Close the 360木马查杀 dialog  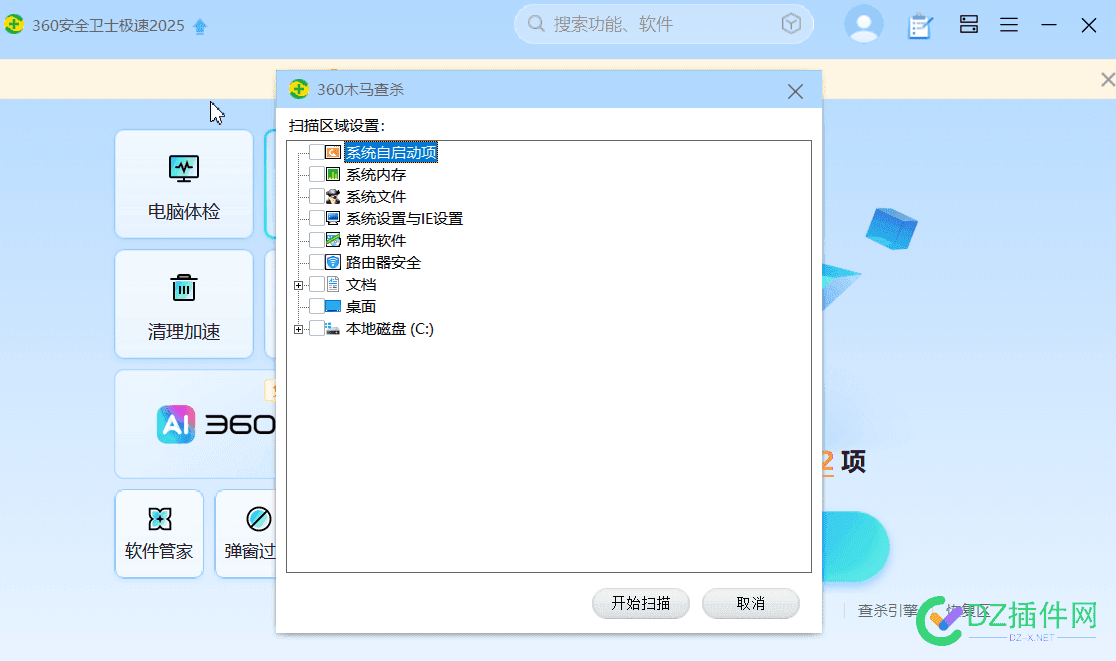(x=795, y=91)
